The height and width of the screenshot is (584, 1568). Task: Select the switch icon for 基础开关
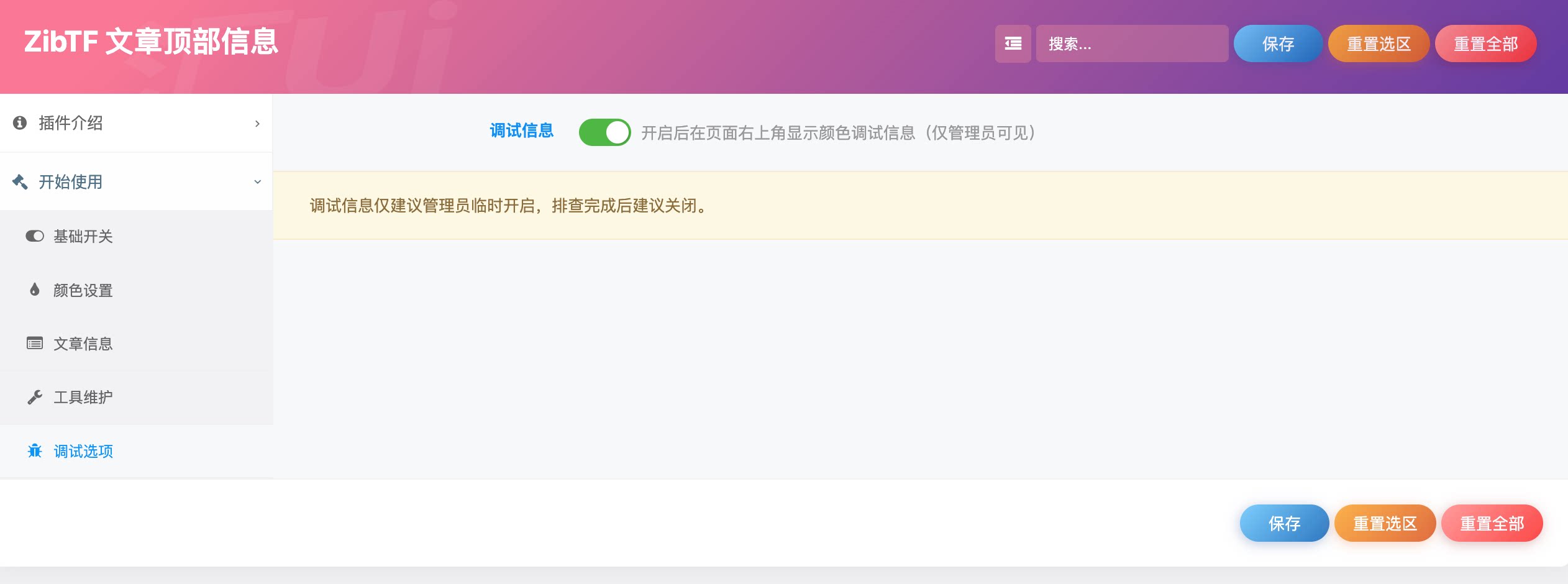click(x=34, y=236)
